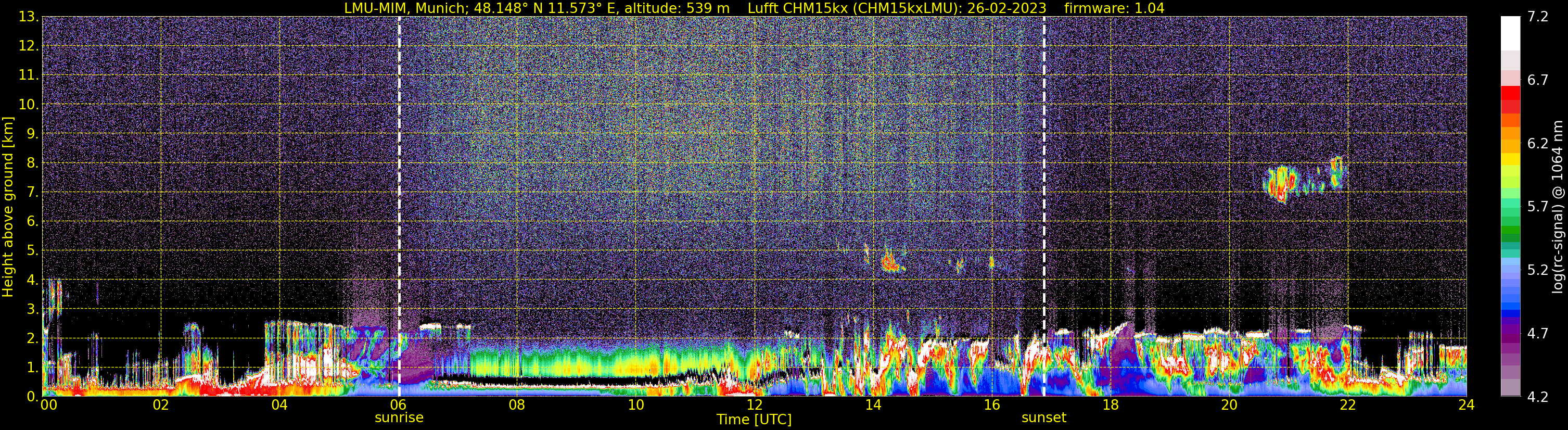Click the white dashed sunrise marker line
Image resolution: width=1568 pixels, height=430 pixels.
coord(399,207)
